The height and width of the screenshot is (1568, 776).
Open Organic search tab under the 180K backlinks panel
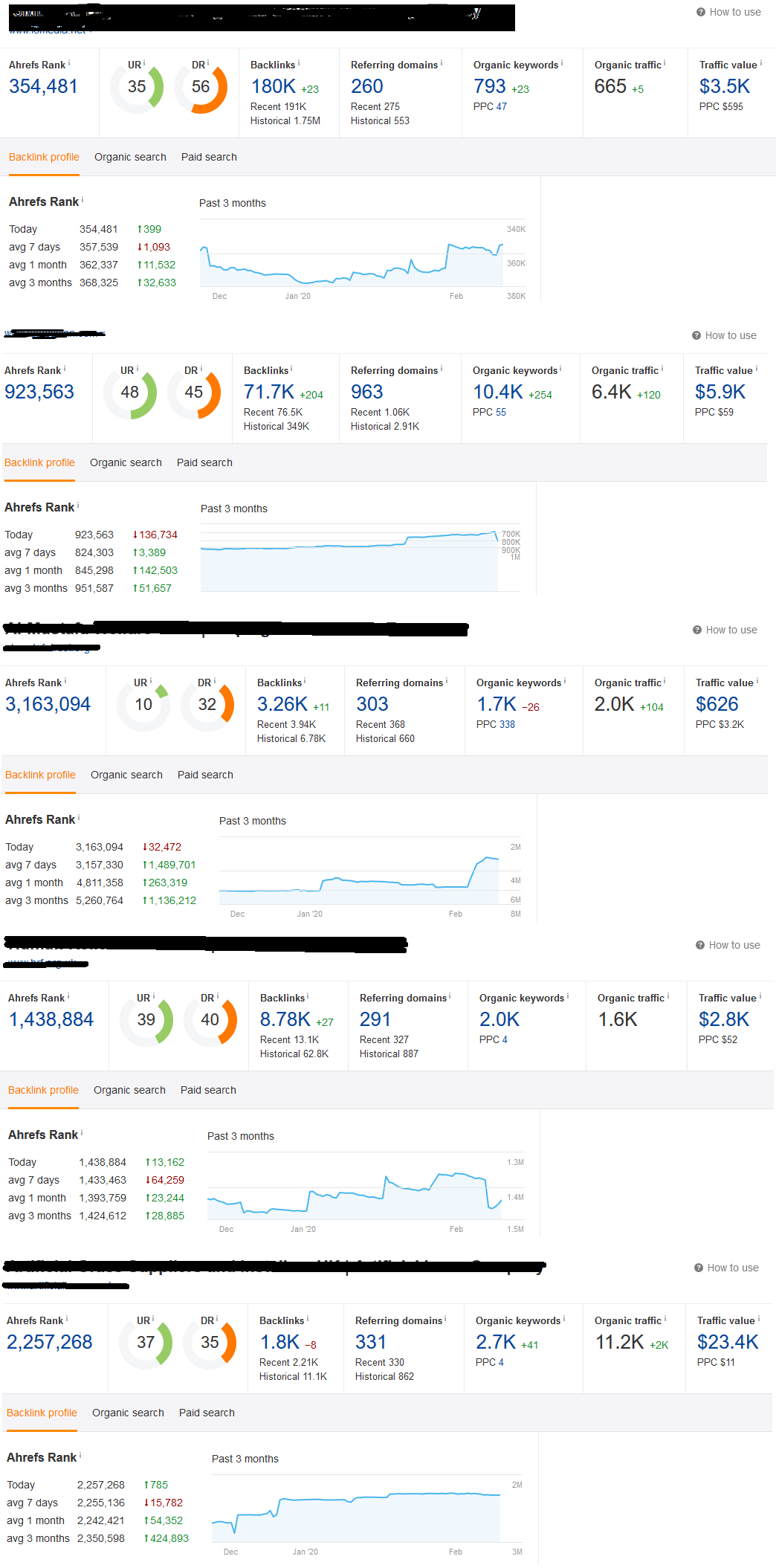pyautogui.click(x=130, y=157)
